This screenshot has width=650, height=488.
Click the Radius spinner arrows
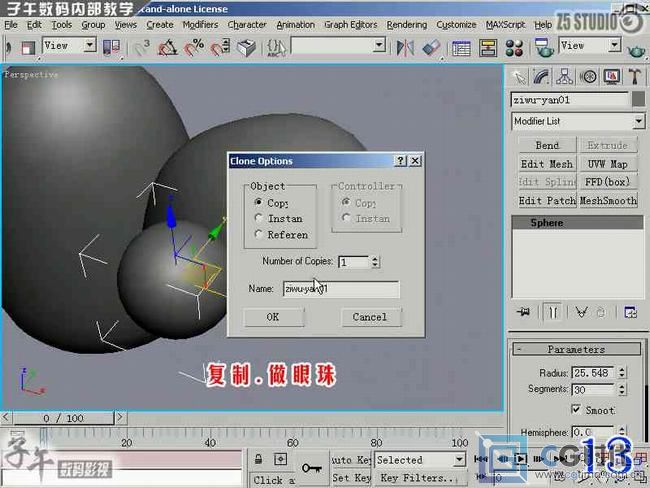tap(622, 372)
